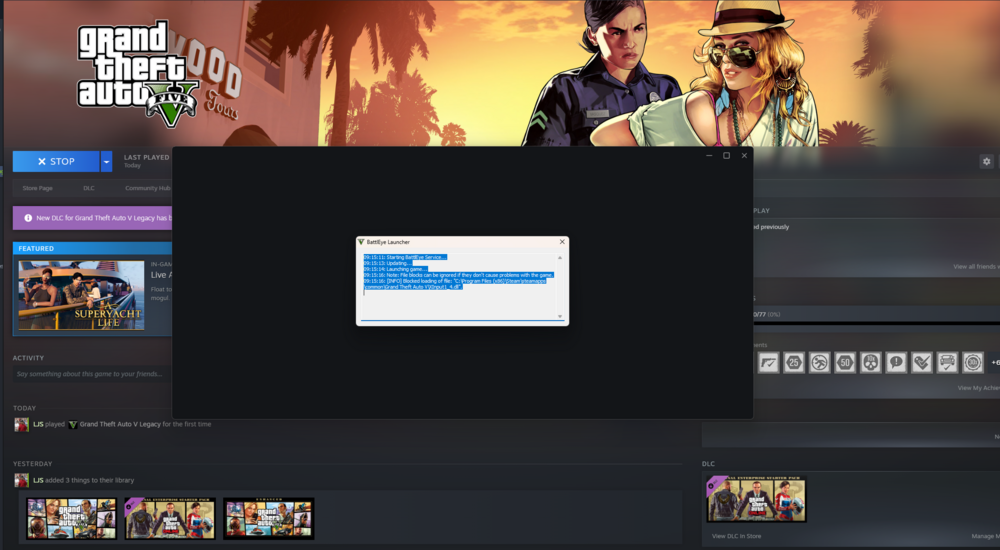
Task: Open the Community Hub tab
Action: tap(147, 188)
